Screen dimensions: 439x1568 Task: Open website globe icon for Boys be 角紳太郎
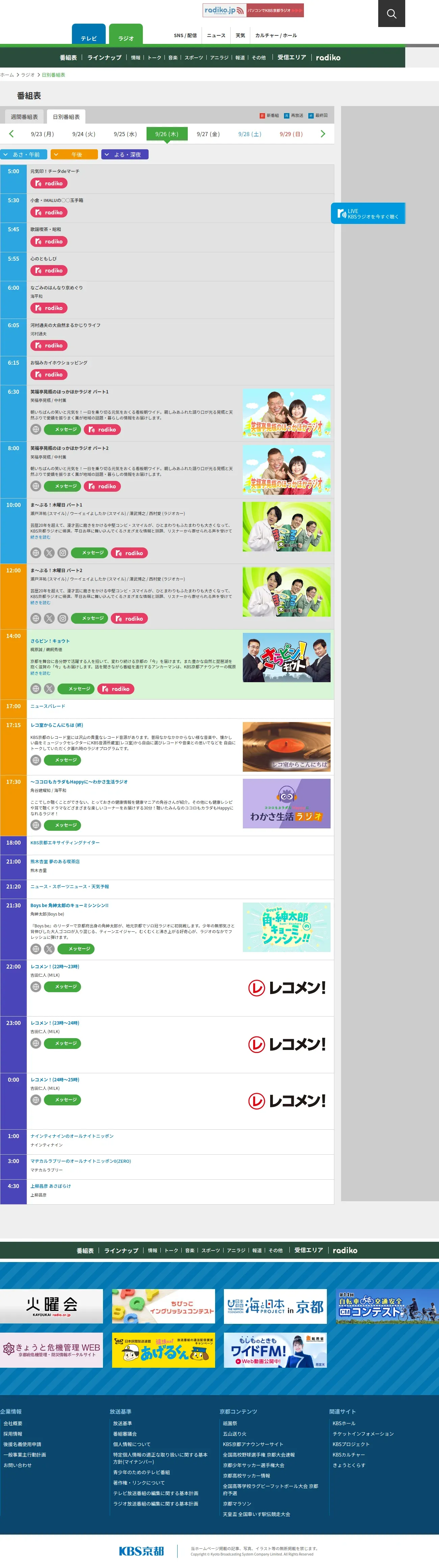36,949
